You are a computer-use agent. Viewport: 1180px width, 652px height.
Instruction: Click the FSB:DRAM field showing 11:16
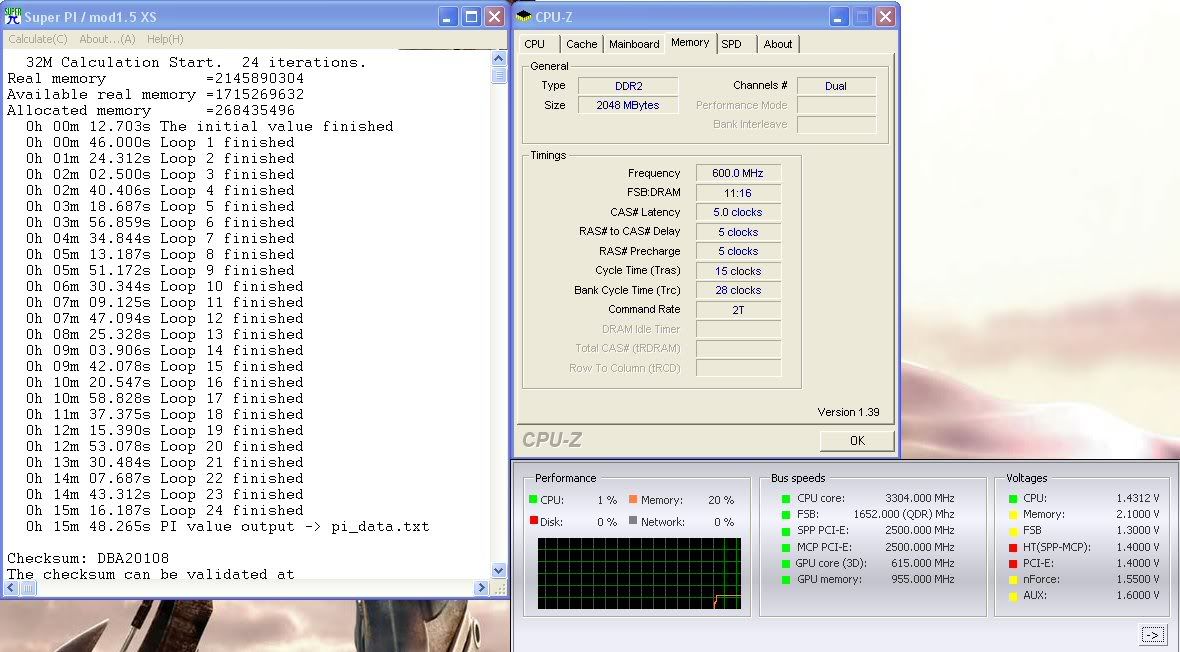(738, 193)
